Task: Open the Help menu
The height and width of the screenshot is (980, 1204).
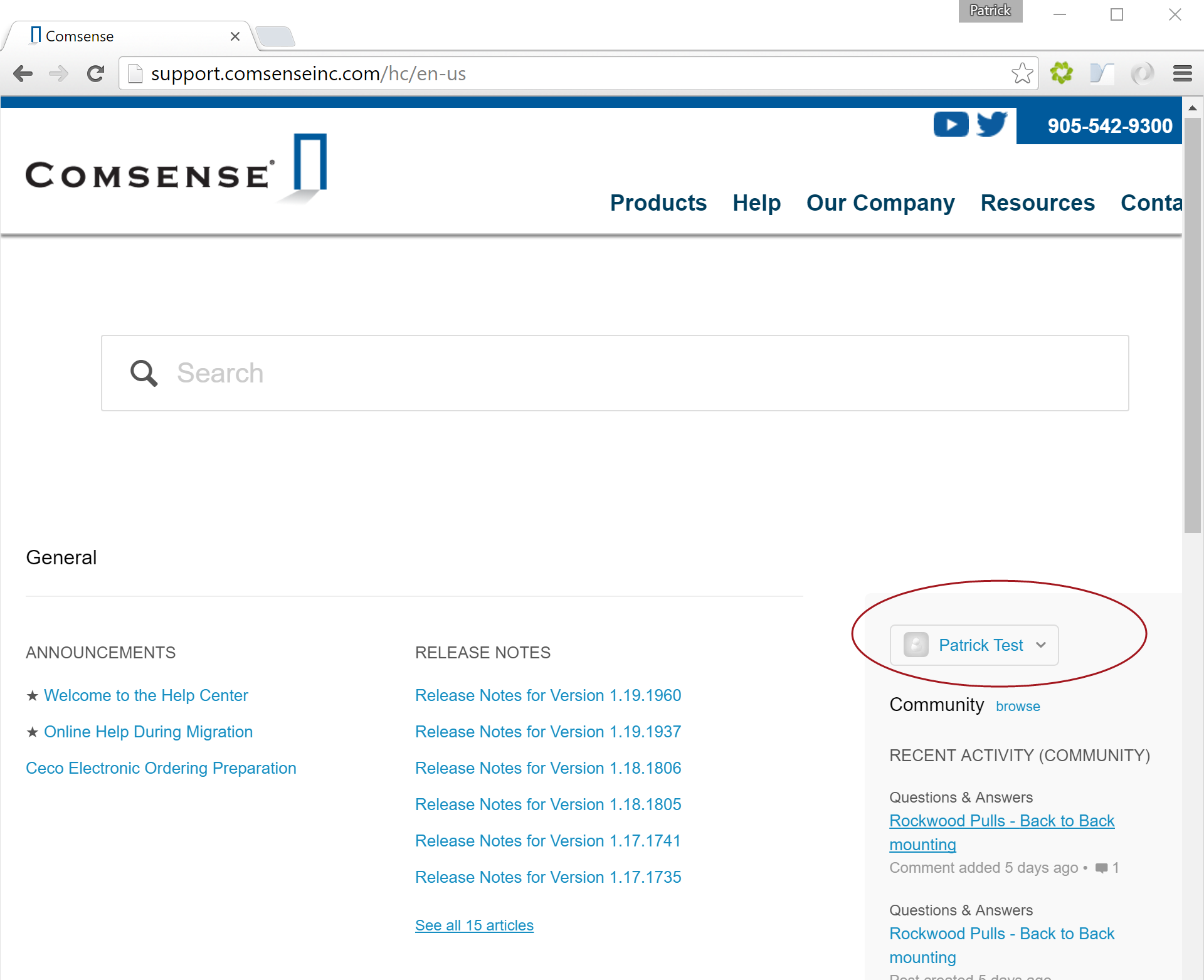Action: coord(756,203)
